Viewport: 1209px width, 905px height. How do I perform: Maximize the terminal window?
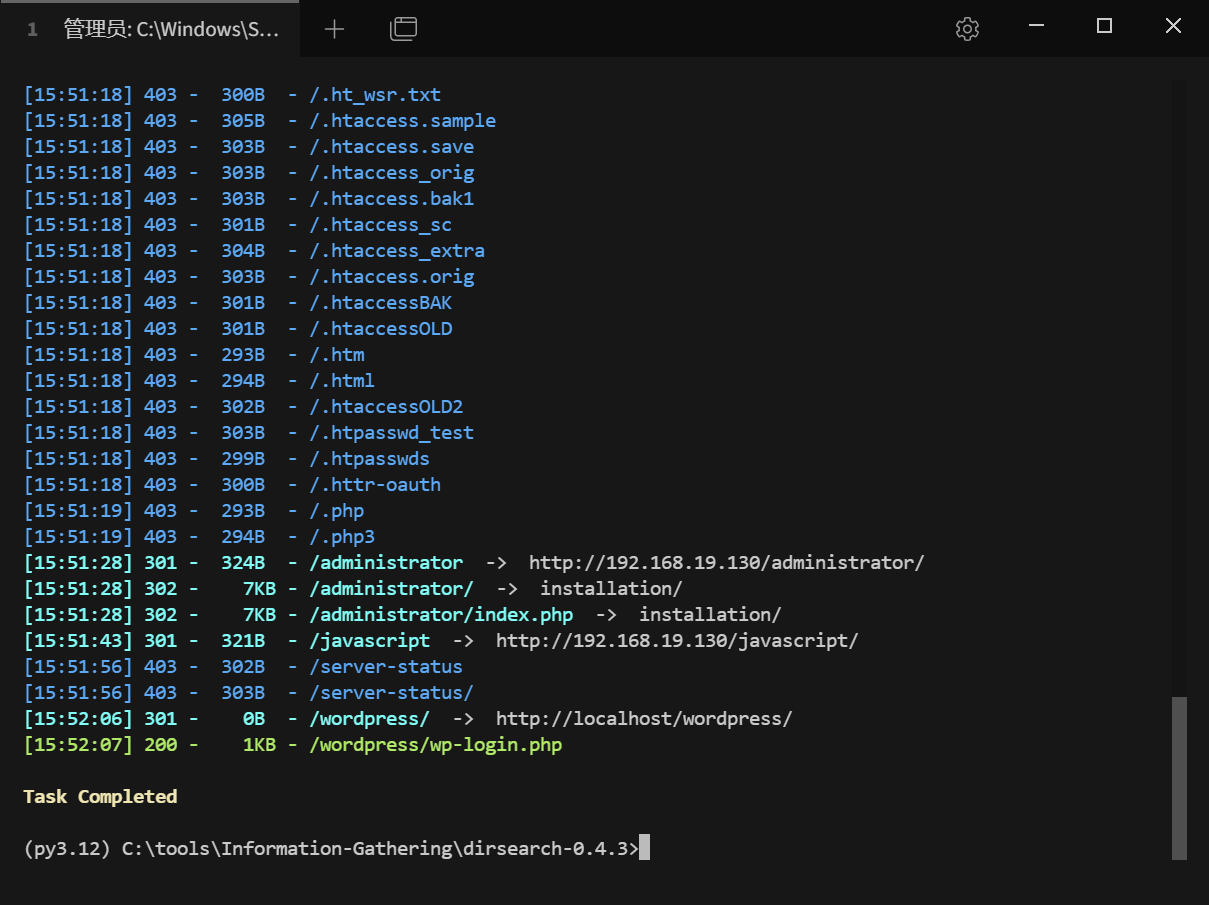point(1104,27)
